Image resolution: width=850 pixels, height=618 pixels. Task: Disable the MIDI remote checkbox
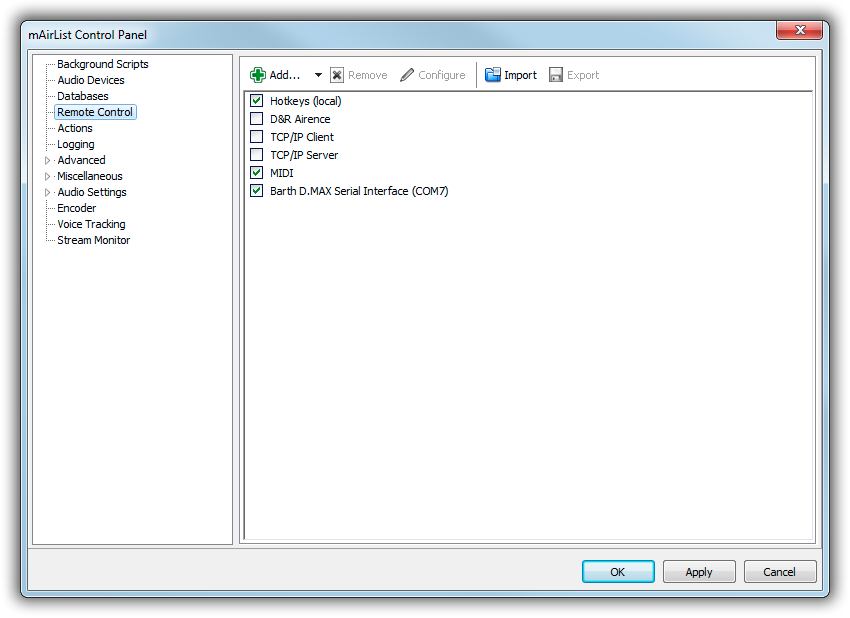point(257,173)
